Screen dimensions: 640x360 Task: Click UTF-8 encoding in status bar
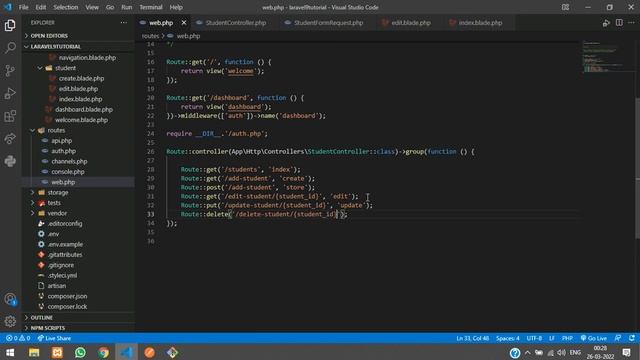click(534, 338)
